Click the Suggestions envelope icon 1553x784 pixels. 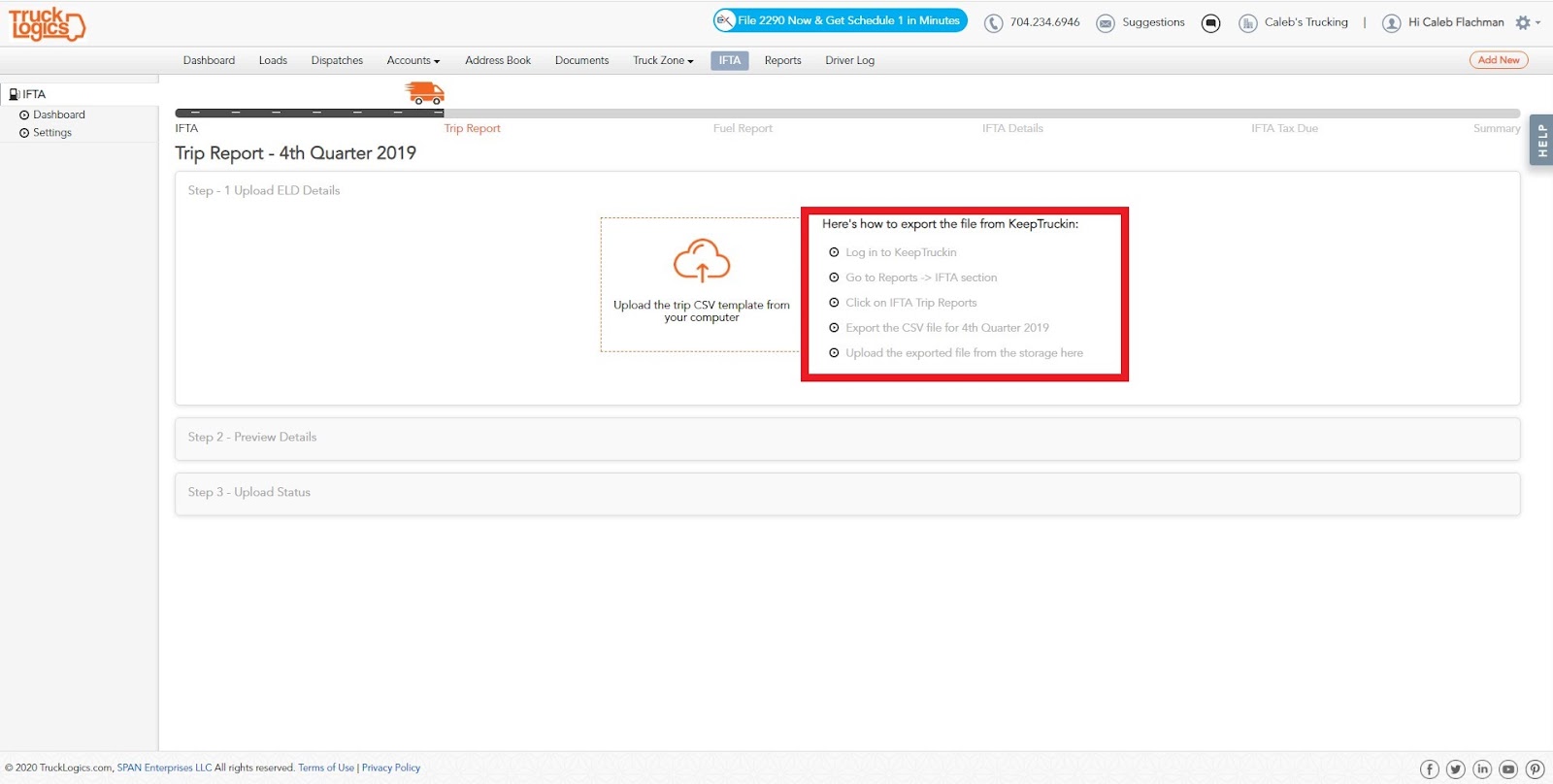[x=1106, y=23]
